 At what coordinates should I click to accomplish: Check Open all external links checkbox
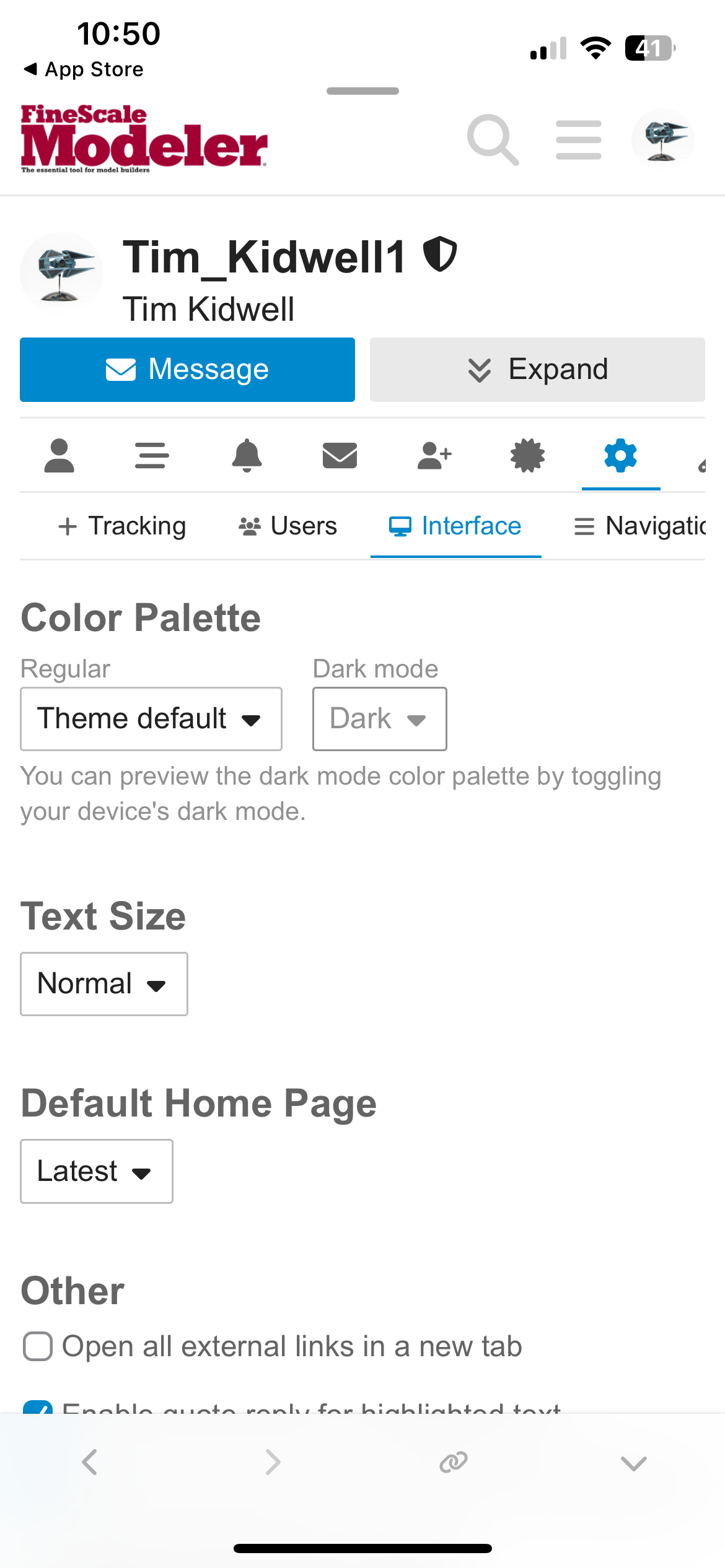38,1346
